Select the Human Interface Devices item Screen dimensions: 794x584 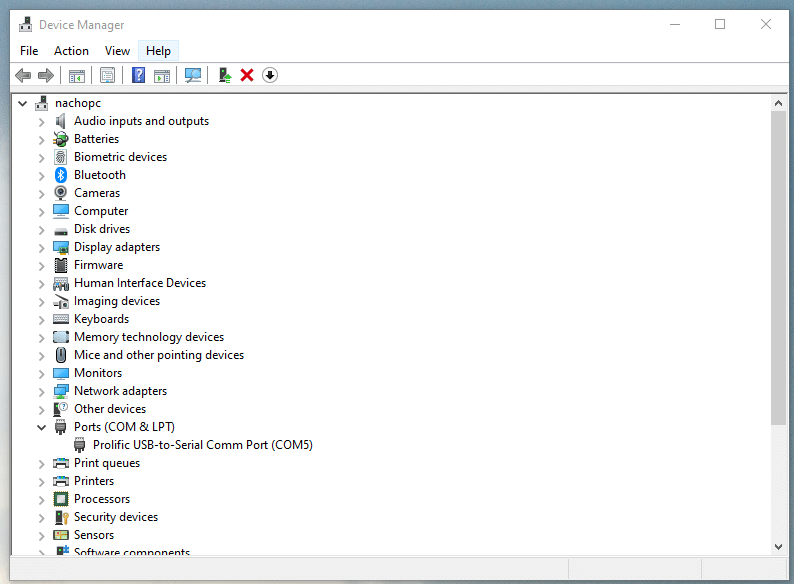pyautogui.click(x=139, y=283)
